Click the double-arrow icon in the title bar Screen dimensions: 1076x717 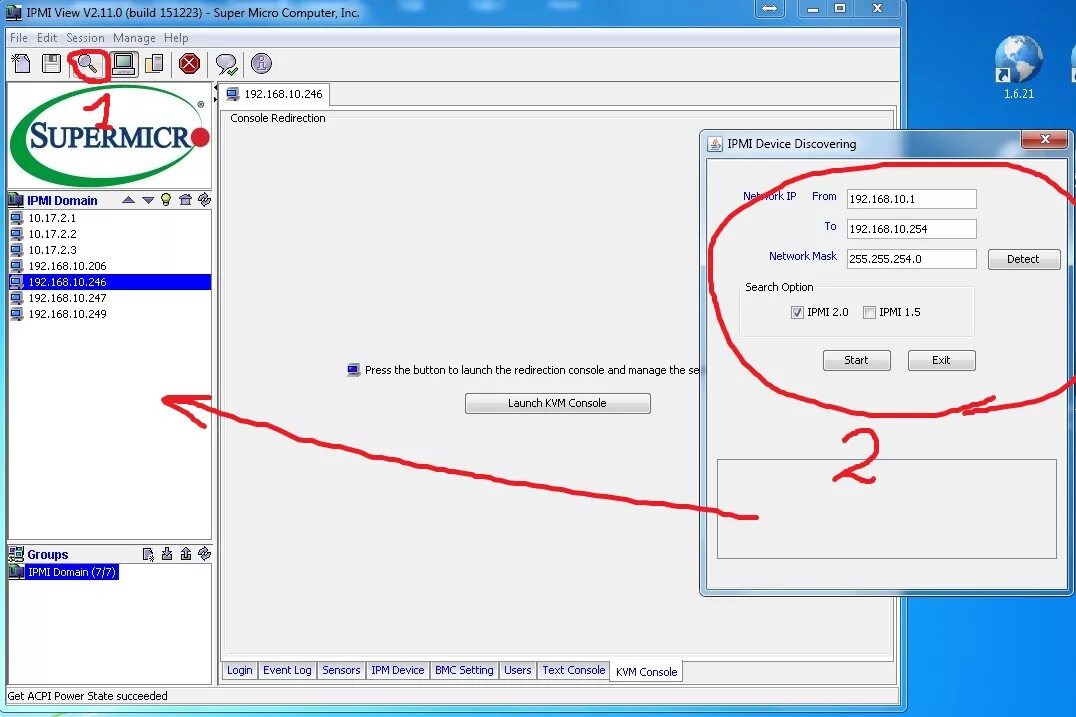(770, 9)
